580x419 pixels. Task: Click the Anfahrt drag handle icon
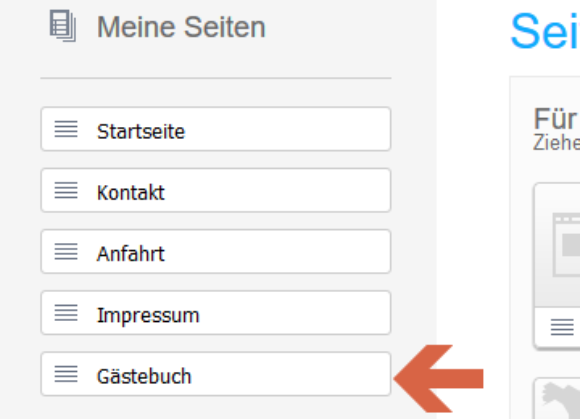click(66, 251)
